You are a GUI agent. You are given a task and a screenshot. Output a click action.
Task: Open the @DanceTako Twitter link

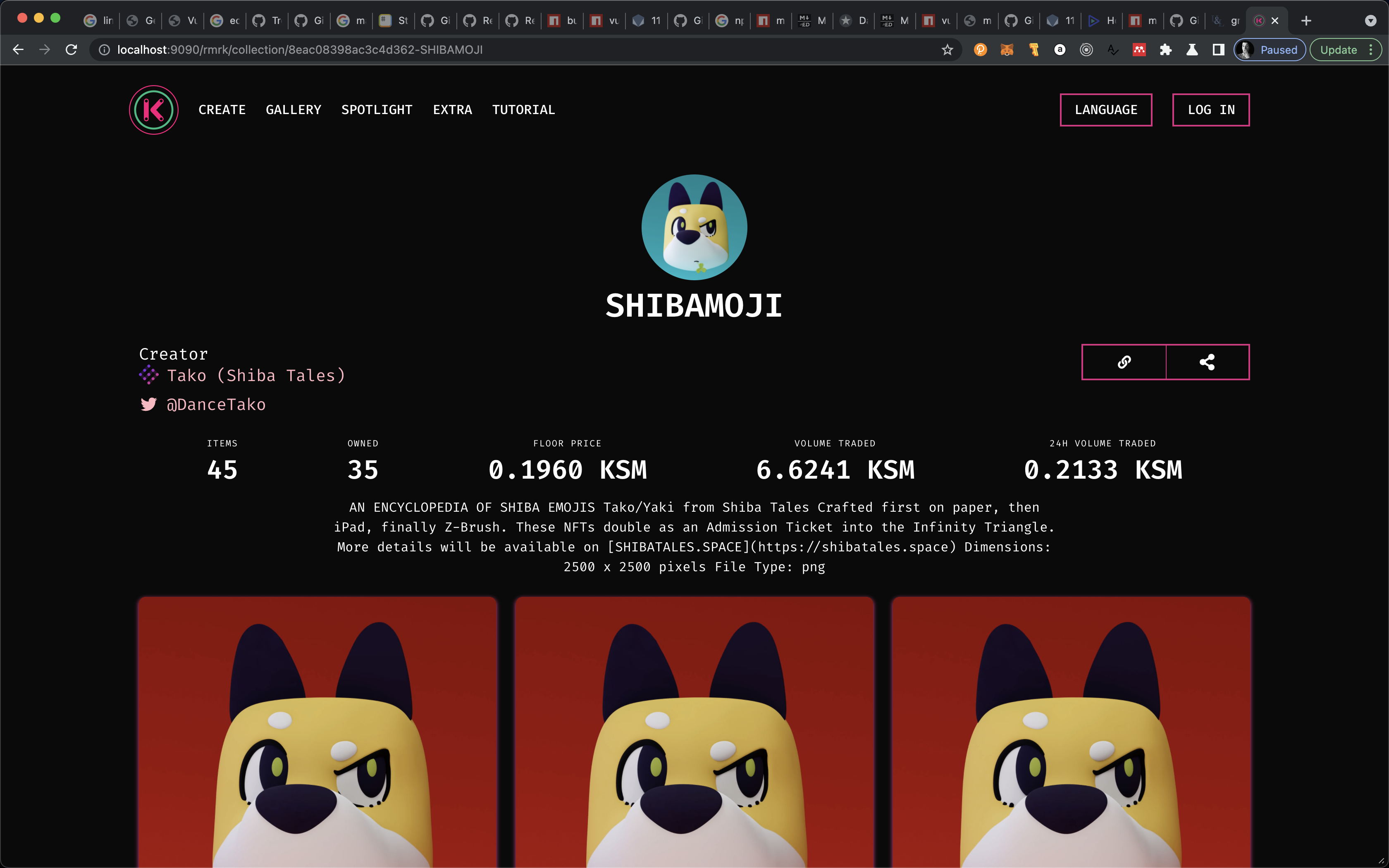click(216, 405)
